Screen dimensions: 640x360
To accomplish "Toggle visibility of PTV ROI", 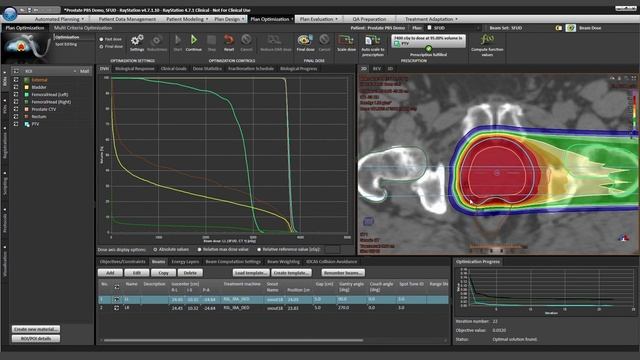I will (16, 124).
